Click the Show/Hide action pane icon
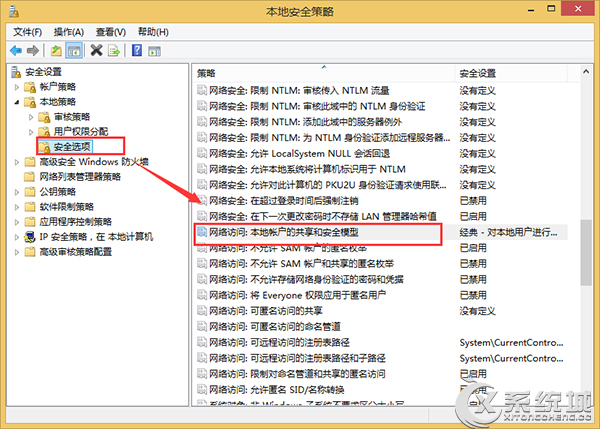 tap(155, 51)
